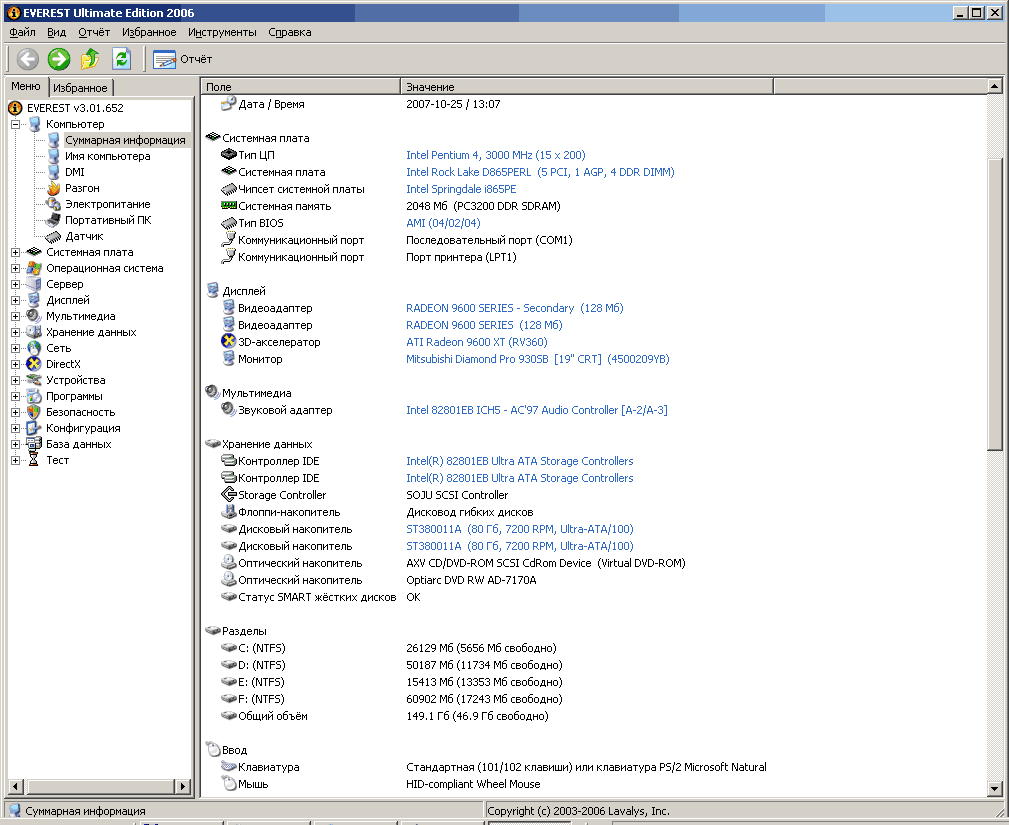Expand the Операционная система tree node
The image size is (1009, 825).
15,268
